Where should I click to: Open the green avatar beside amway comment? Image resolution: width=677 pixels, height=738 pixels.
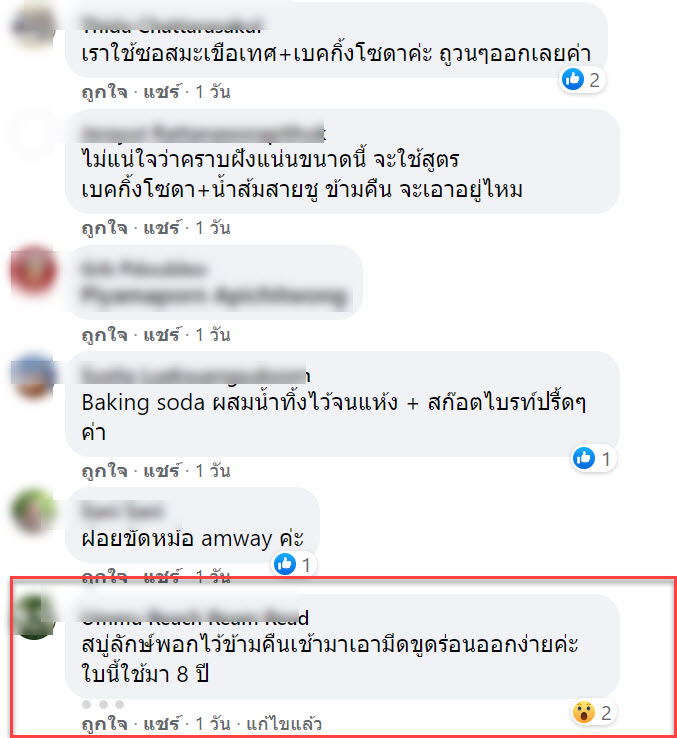click(x=34, y=511)
